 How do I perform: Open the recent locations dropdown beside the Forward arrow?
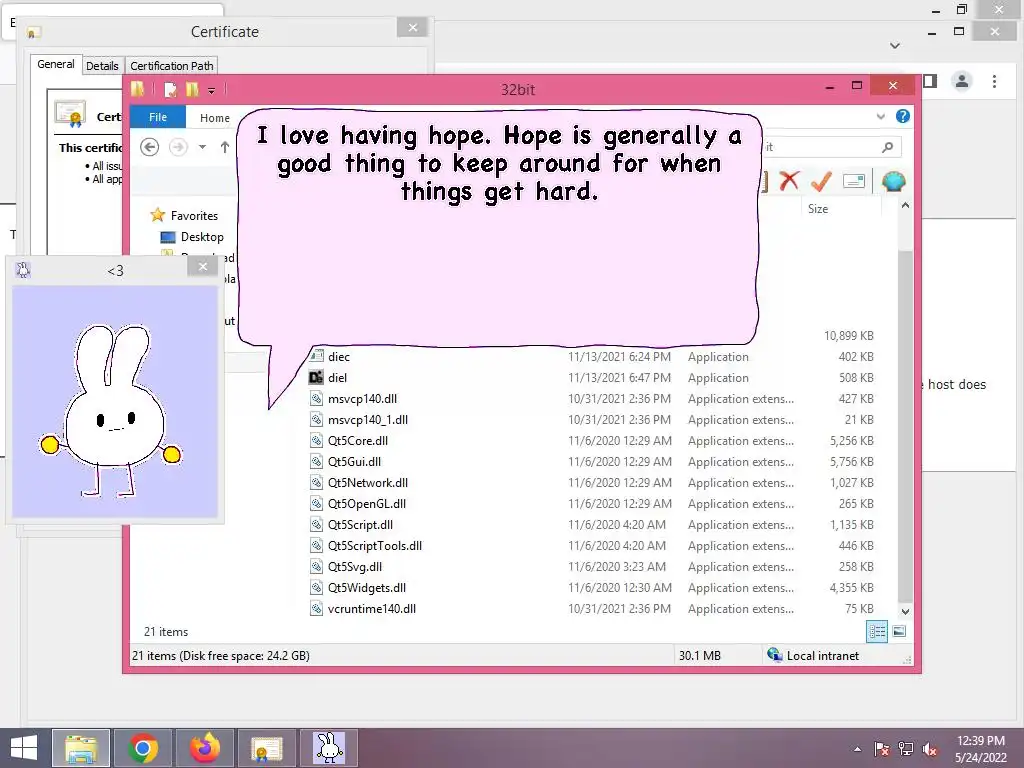202,147
